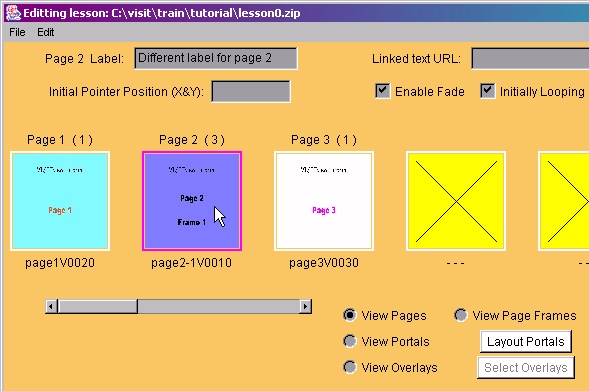Screen dimensions: 589x391
Task: Click the right arrow of the horizontal scrollbar
Action: click(305, 306)
